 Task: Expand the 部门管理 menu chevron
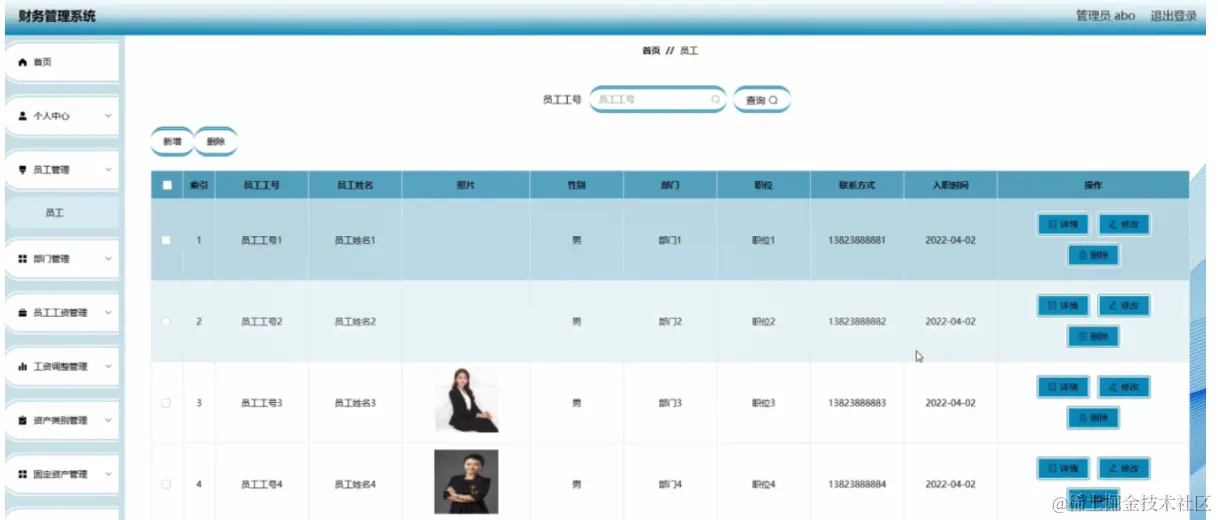(x=108, y=259)
